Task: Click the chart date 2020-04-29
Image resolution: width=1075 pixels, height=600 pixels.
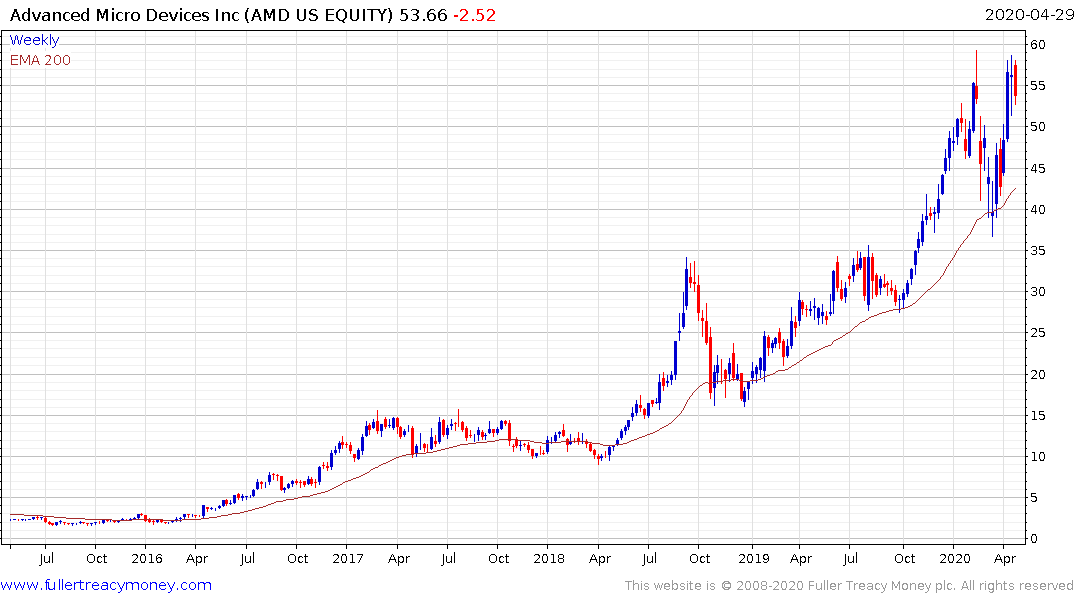Action: [1029, 15]
